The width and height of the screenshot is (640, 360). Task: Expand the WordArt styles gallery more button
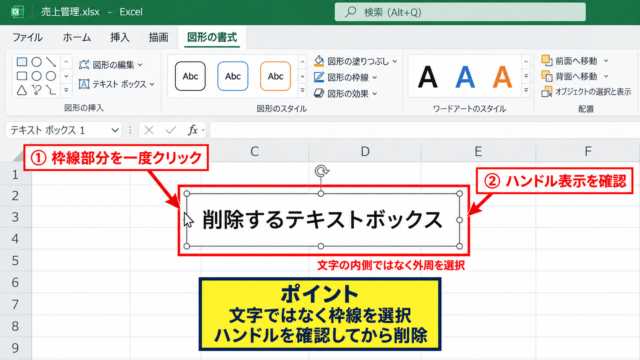click(526, 90)
